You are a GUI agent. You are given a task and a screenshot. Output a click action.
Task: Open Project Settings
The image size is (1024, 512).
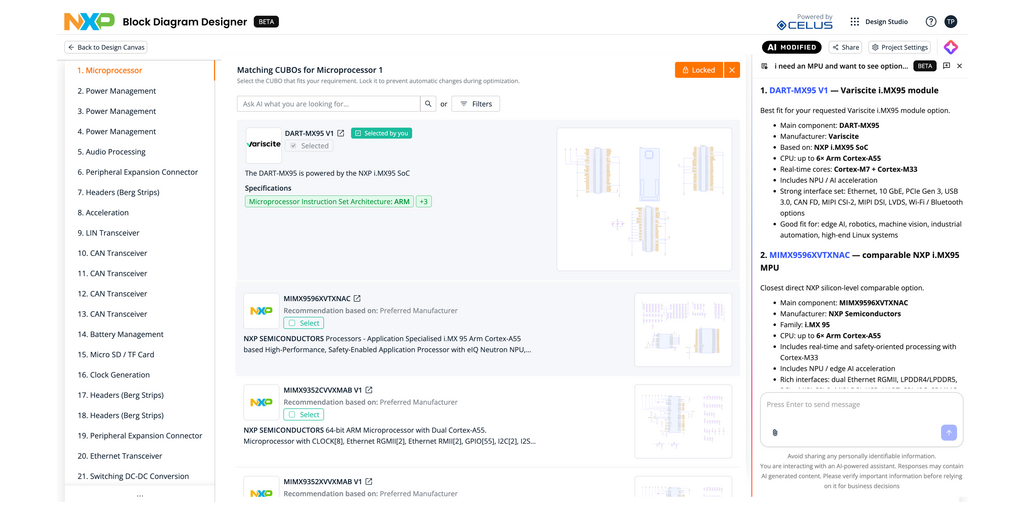pyautogui.click(x=900, y=47)
